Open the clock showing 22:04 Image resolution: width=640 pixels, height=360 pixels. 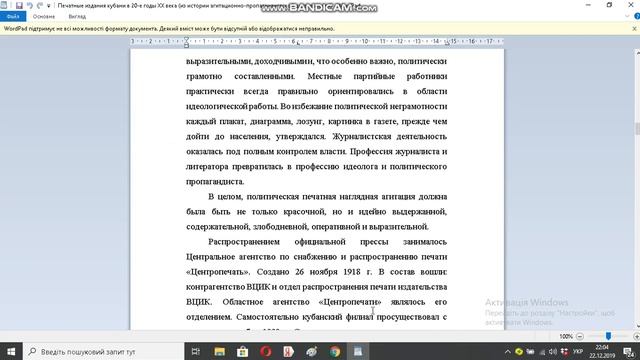click(x=602, y=351)
